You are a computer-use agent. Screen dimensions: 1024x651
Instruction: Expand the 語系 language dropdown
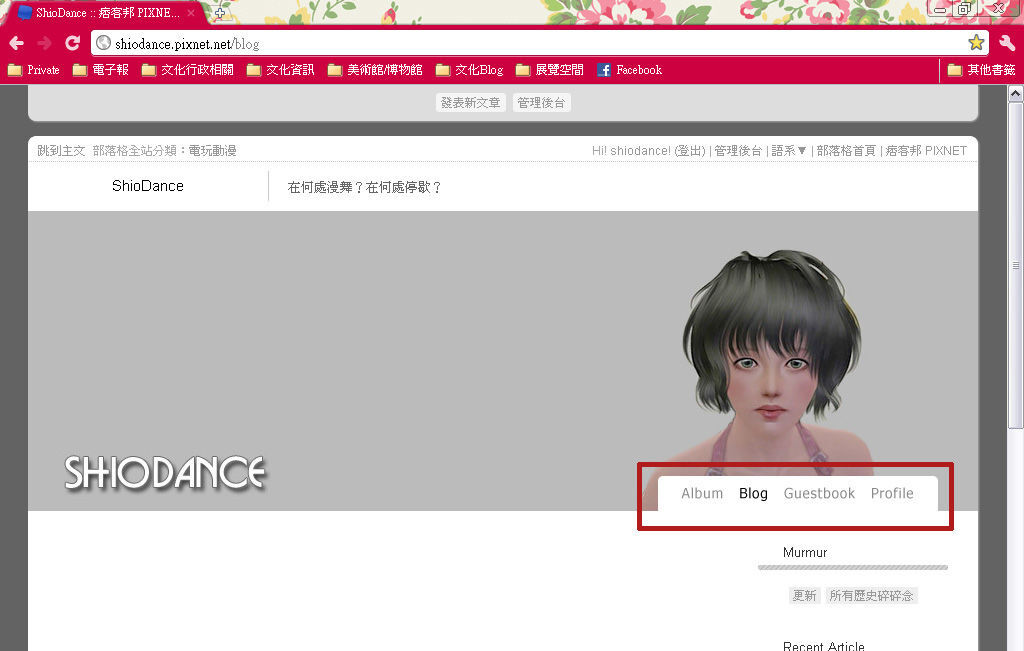click(x=789, y=151)
